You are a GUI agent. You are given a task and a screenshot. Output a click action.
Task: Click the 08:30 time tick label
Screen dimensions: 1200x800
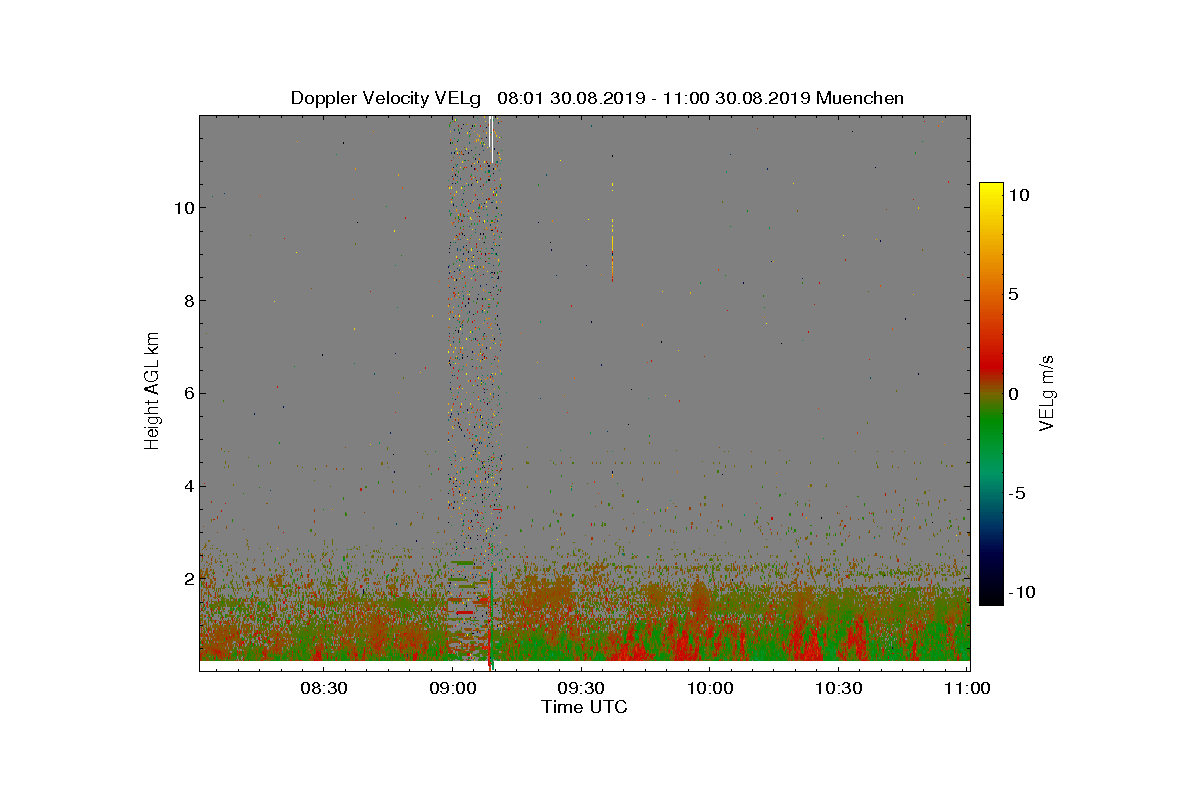(x=324, y=688)
